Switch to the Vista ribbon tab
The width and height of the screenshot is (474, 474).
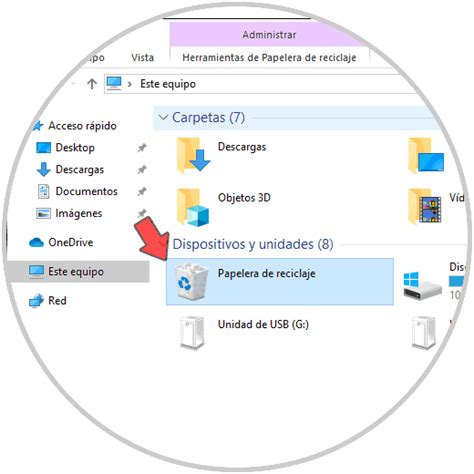tap(142, 57)
